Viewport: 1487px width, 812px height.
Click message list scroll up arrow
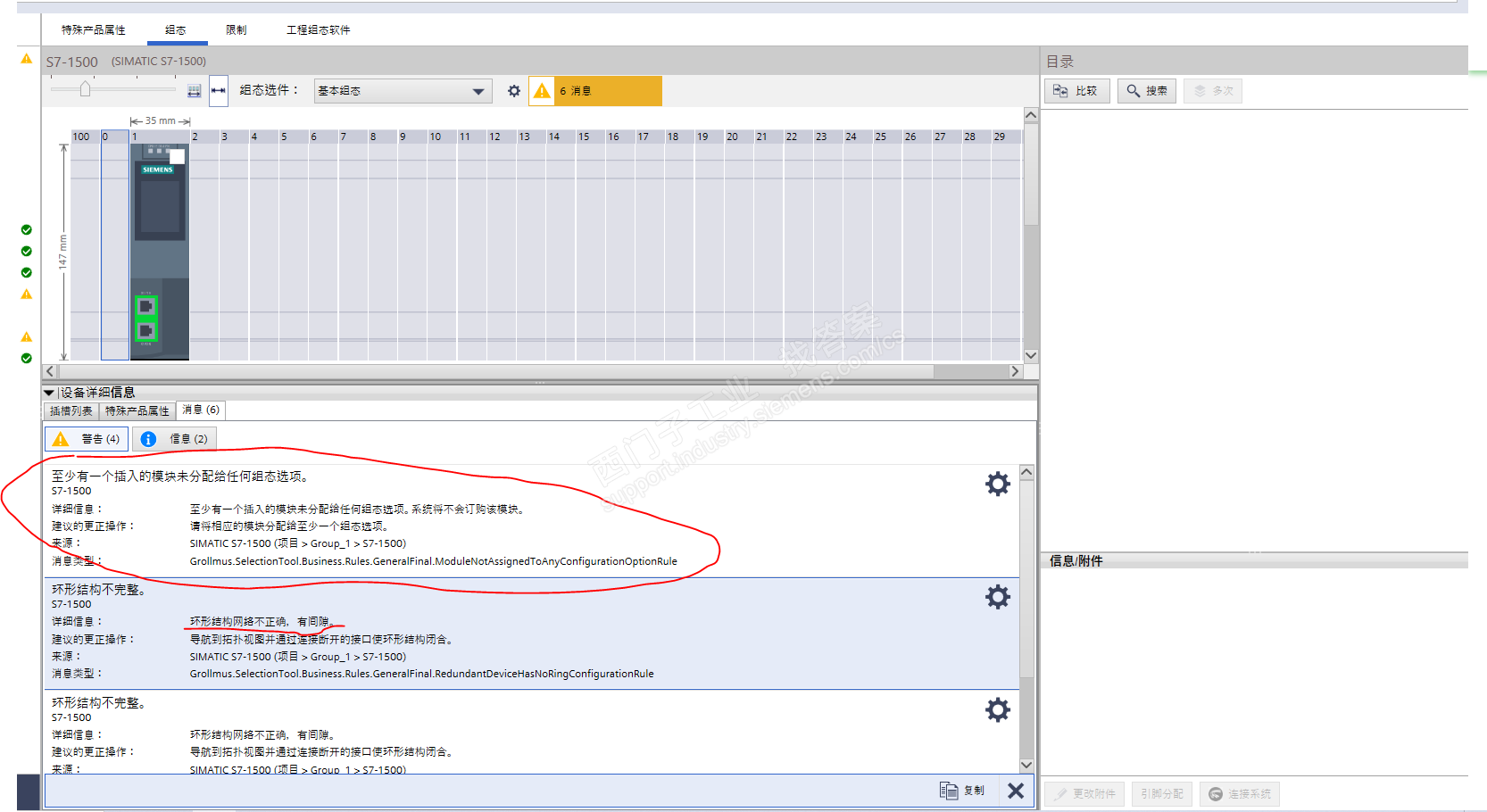tap(1026, 473)
